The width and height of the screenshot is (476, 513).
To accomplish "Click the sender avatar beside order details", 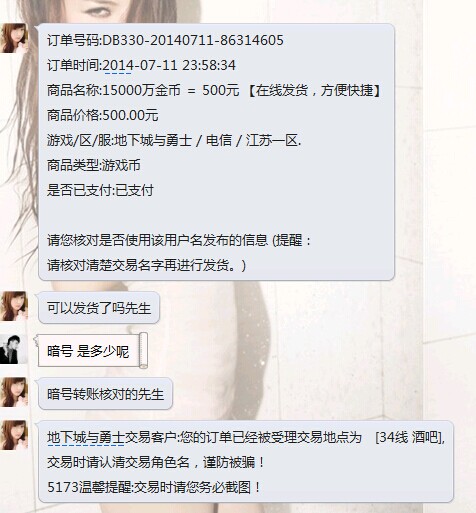I will pos(14,38).
